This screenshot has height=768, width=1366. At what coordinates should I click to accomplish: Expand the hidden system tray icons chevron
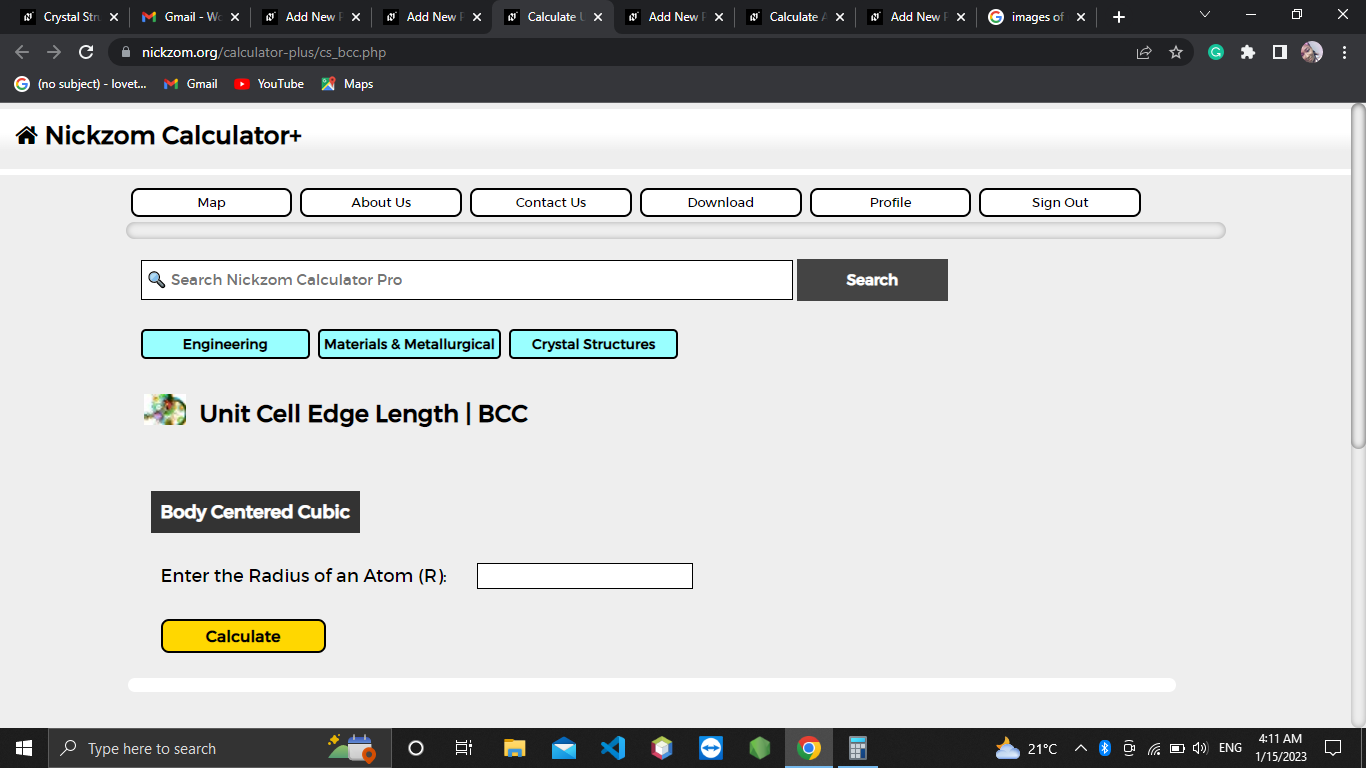pyautogui.click(x=1081, y=748)
